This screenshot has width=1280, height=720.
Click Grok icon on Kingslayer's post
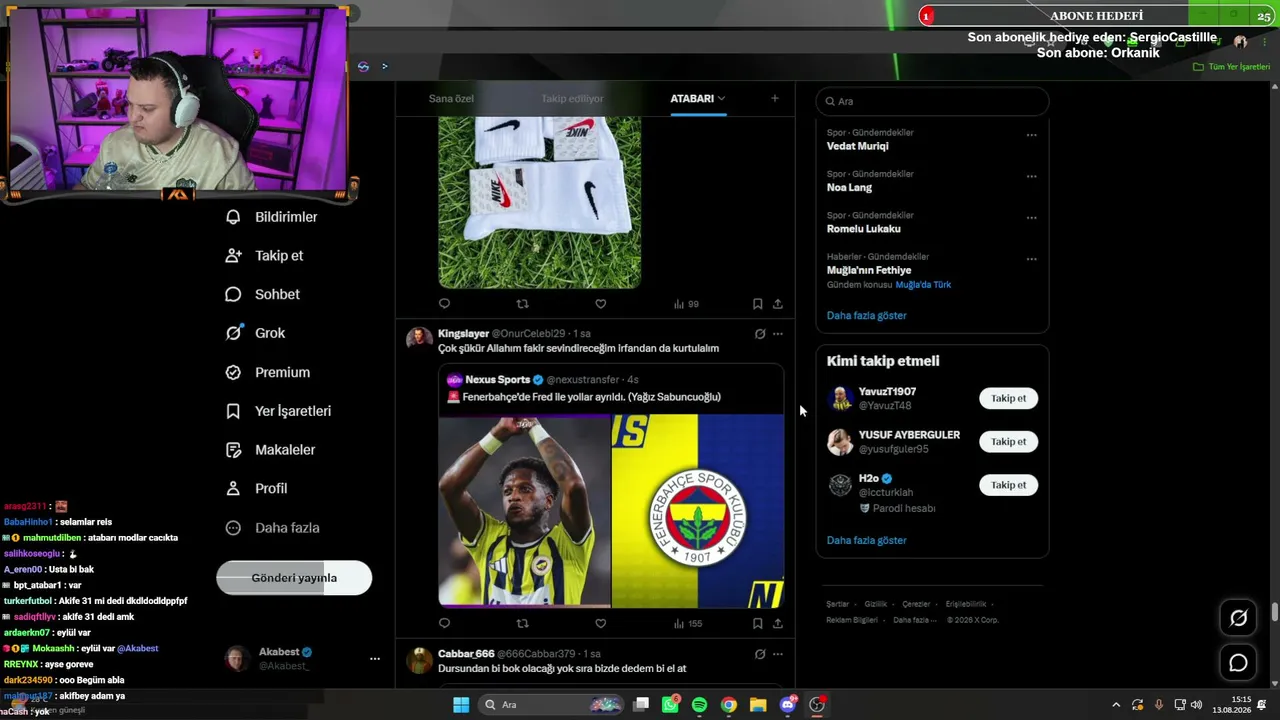(x=760, y=334)
